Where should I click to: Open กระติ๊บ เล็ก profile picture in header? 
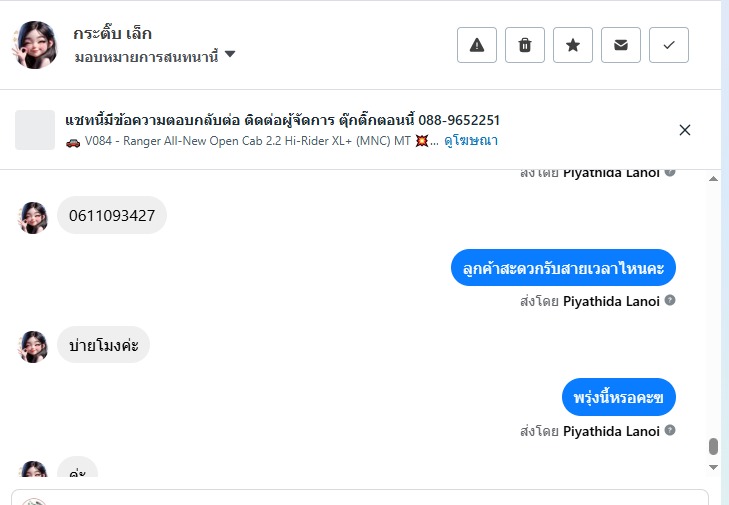35,45
